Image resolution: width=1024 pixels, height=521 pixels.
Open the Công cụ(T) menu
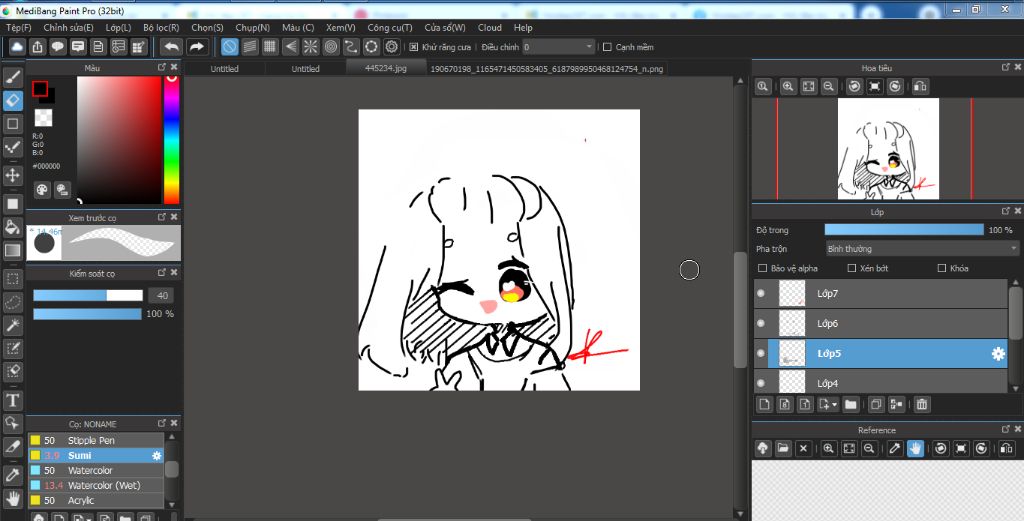pos(390,27)
